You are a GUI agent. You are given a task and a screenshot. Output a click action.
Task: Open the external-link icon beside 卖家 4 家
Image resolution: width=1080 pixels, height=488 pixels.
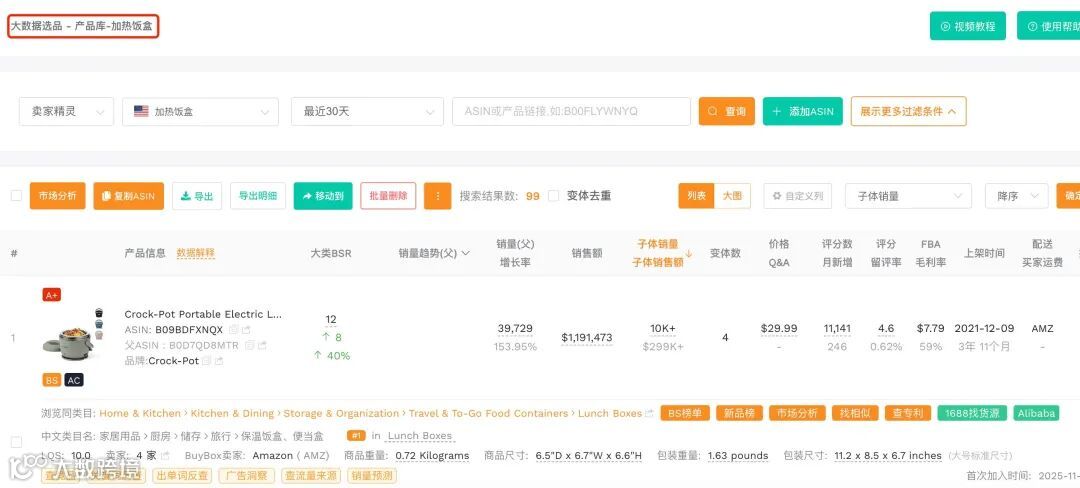tap(165, 456)
